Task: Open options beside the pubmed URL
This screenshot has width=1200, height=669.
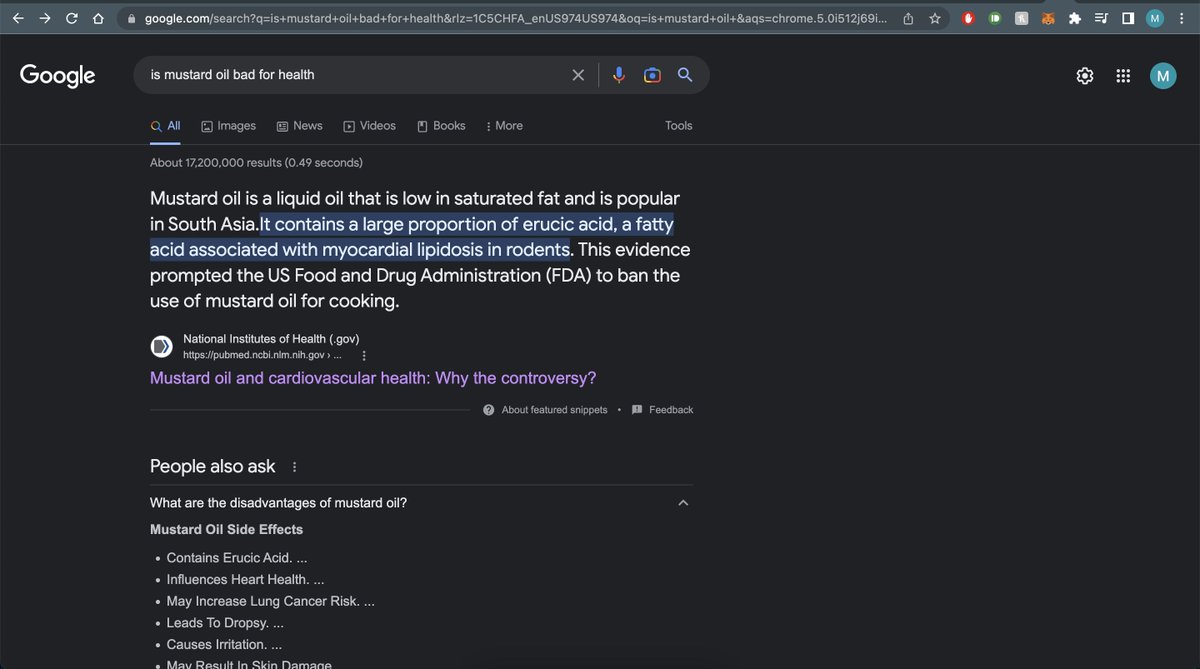Action: 363,355
